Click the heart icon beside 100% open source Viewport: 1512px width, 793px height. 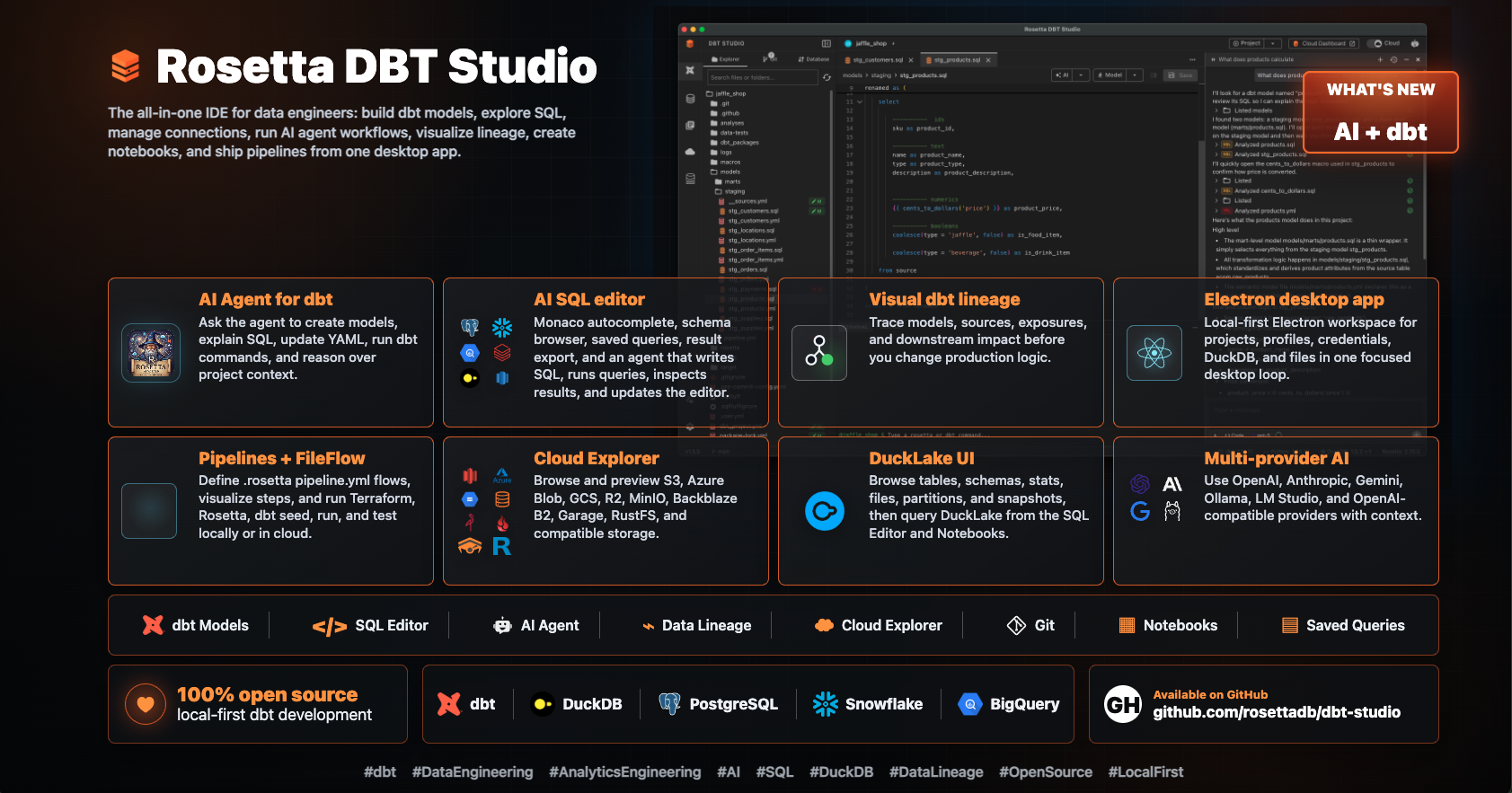point(146,704)
